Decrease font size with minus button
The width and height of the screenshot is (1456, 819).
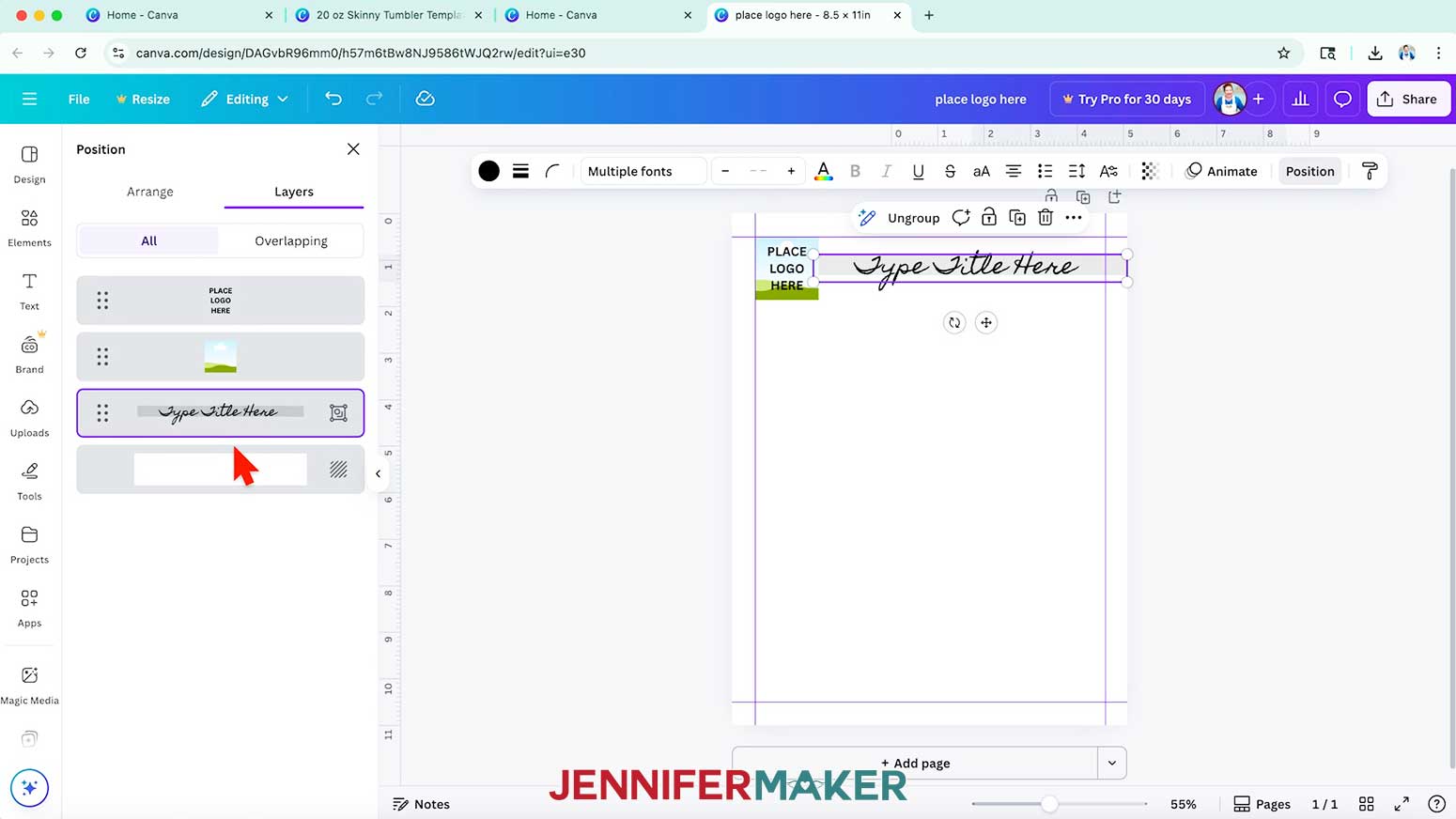tap(725, 171)
